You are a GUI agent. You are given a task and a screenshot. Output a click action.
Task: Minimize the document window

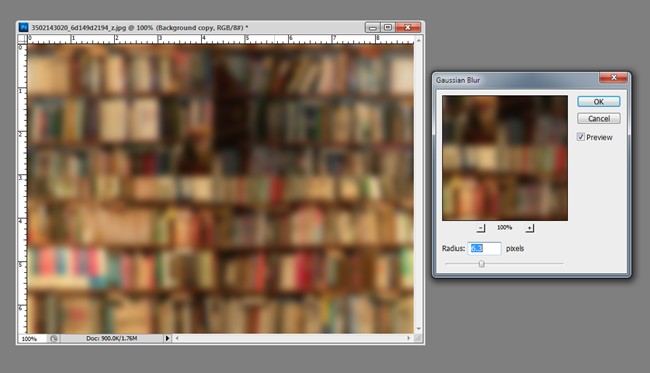372,27
